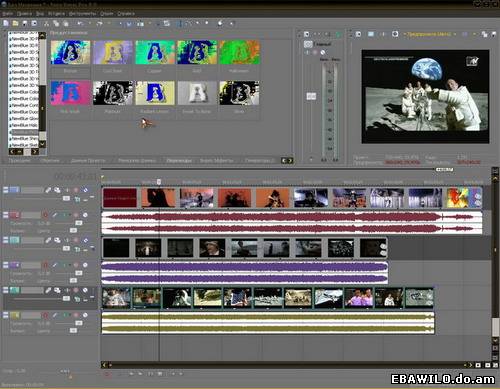Viewport: 500px width, 389px height.
Task: Click the Open folder icon in toolbar
Action: [x=15, y=23]
